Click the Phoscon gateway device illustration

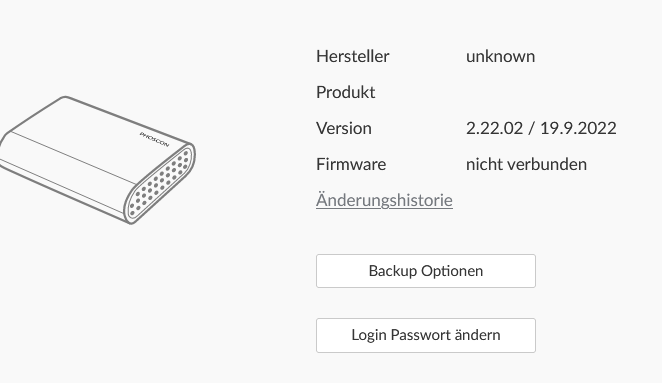tap(98, 160)
